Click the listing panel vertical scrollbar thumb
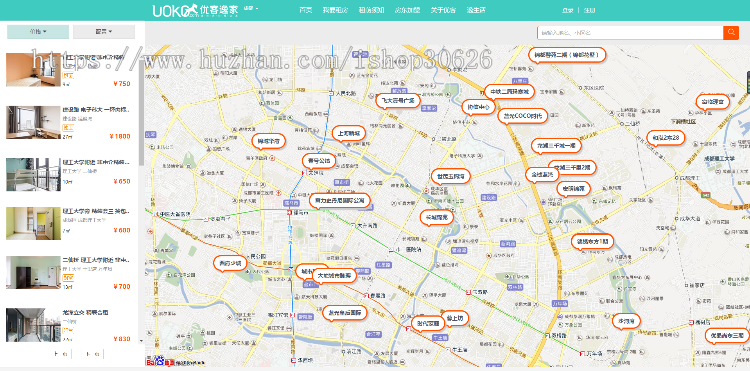Viewport: 750px width, 371px height. coord(142,112)
